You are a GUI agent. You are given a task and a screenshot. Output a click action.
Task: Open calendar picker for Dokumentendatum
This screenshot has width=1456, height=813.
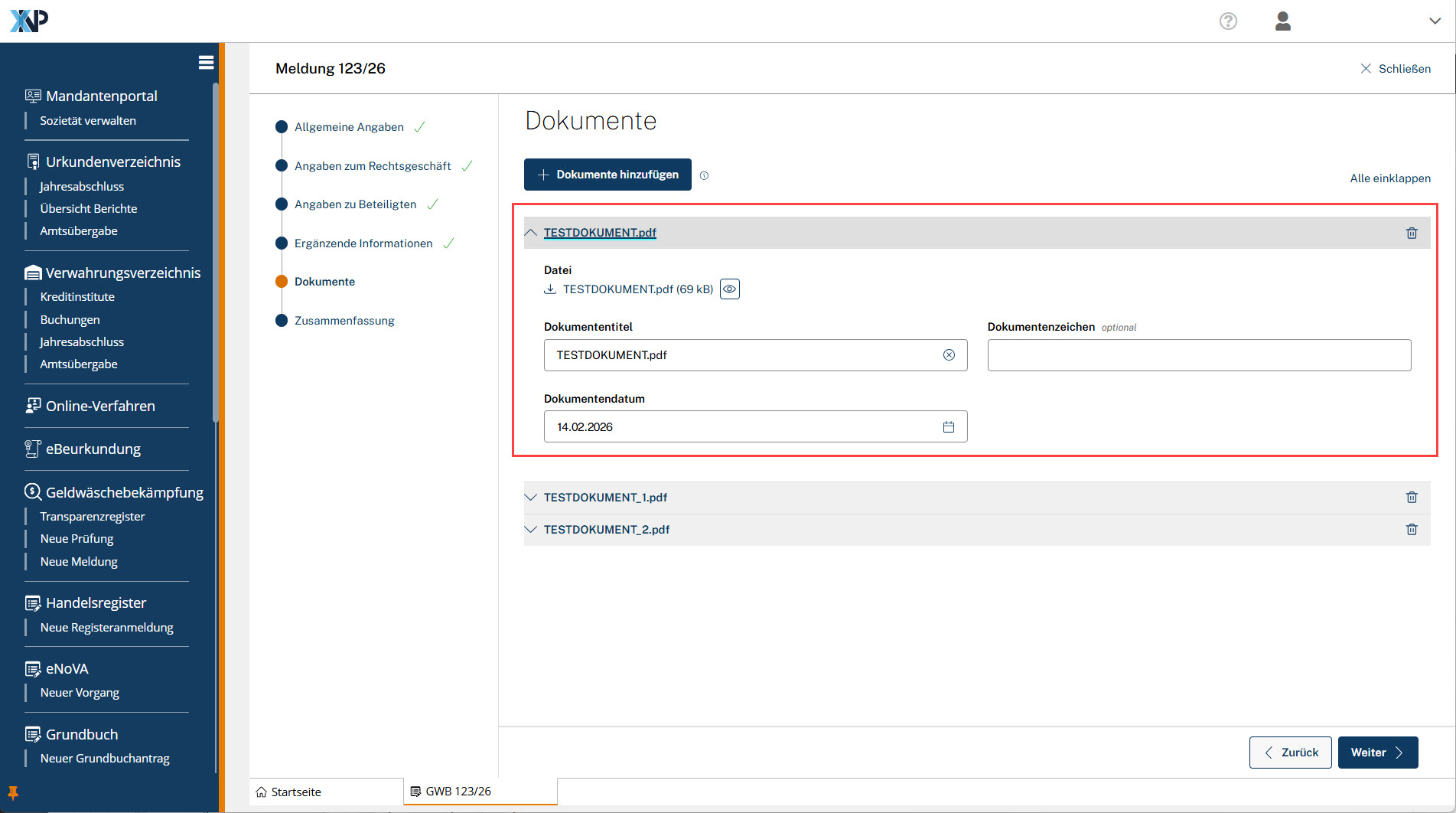(x=949, y=427)
